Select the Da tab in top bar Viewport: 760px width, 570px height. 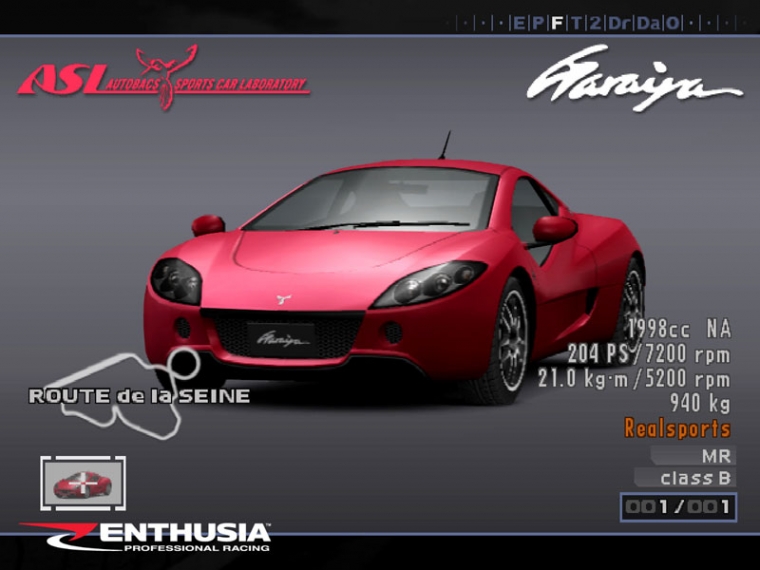[x=649, y=23]
